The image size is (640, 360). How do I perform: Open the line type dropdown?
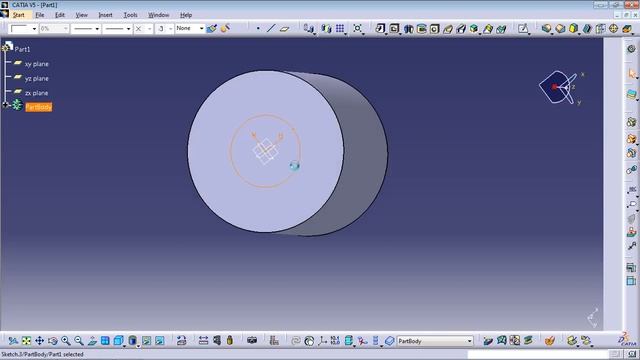click(x=128, y=29)
